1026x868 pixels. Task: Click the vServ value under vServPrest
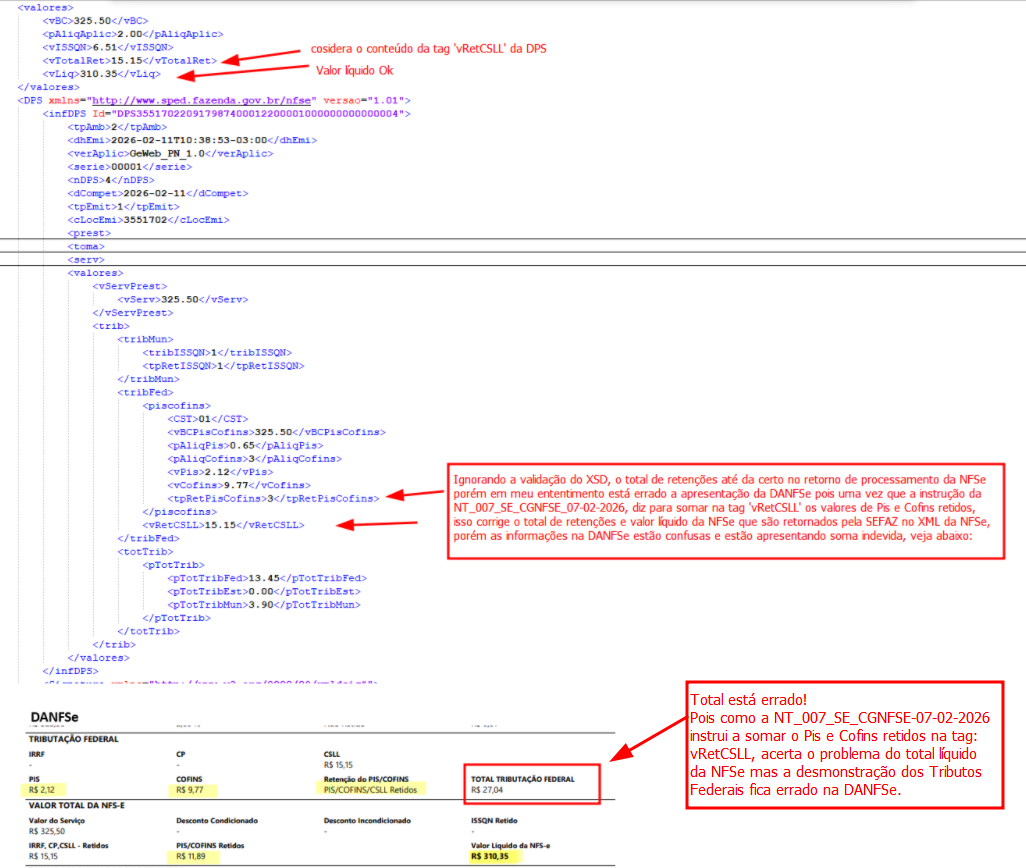[181, 298]
